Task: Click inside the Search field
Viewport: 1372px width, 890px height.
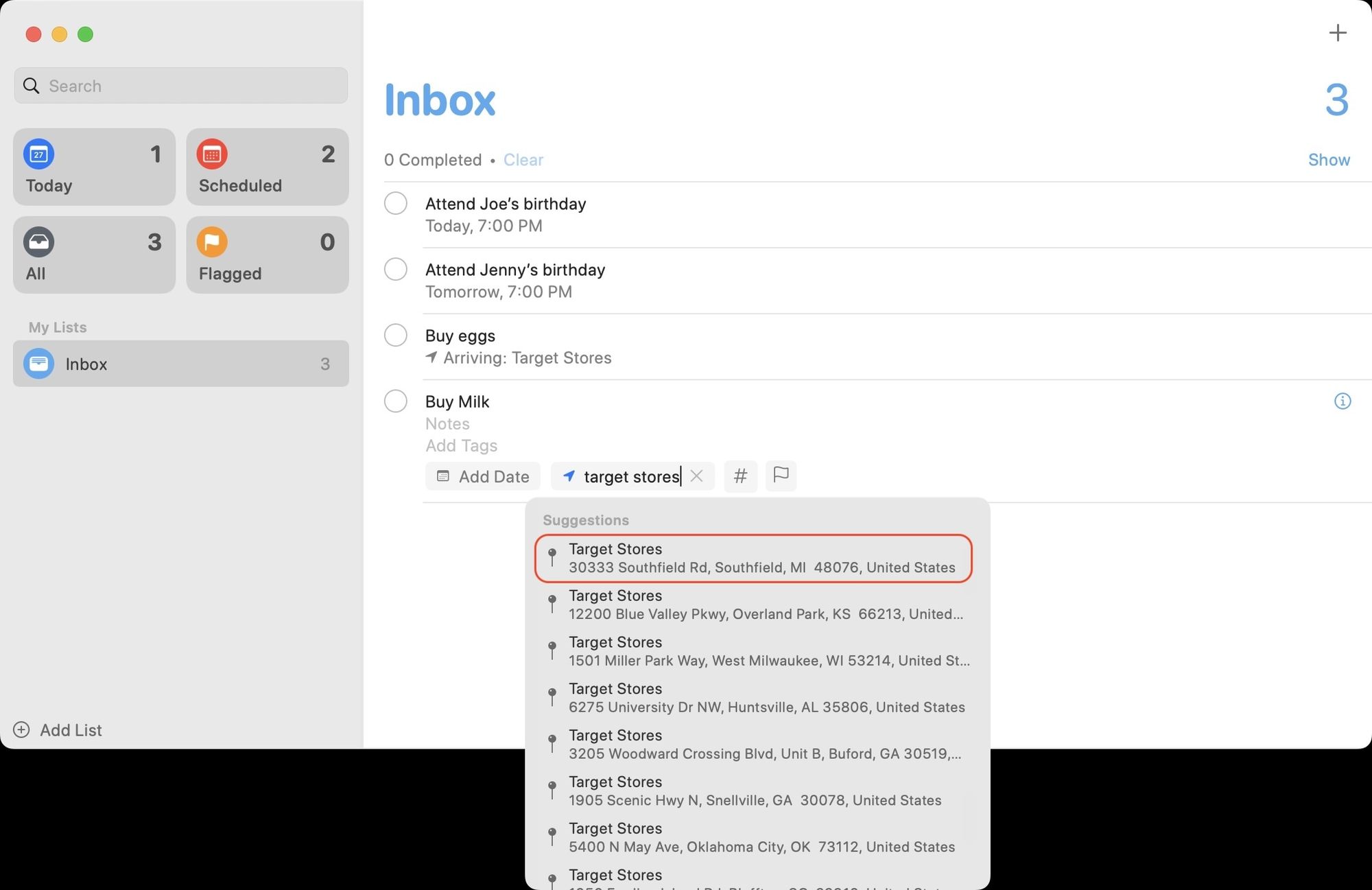Action: (180, 86)
